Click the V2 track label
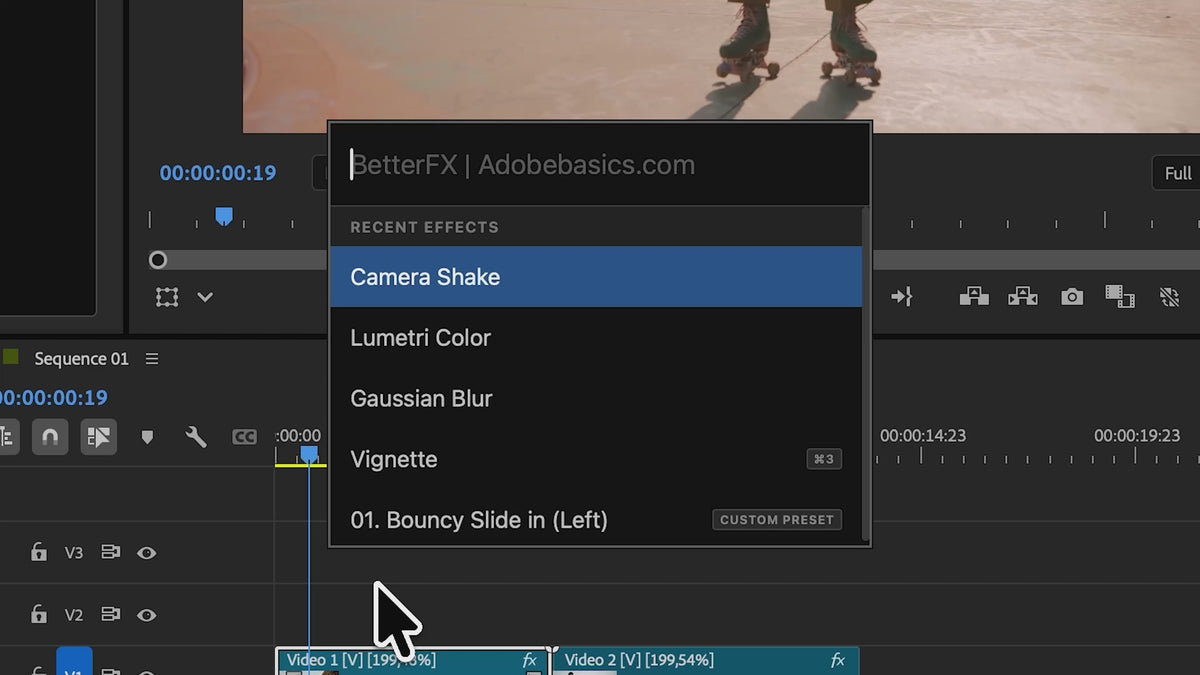The image size is (1200, 675). 74,615
